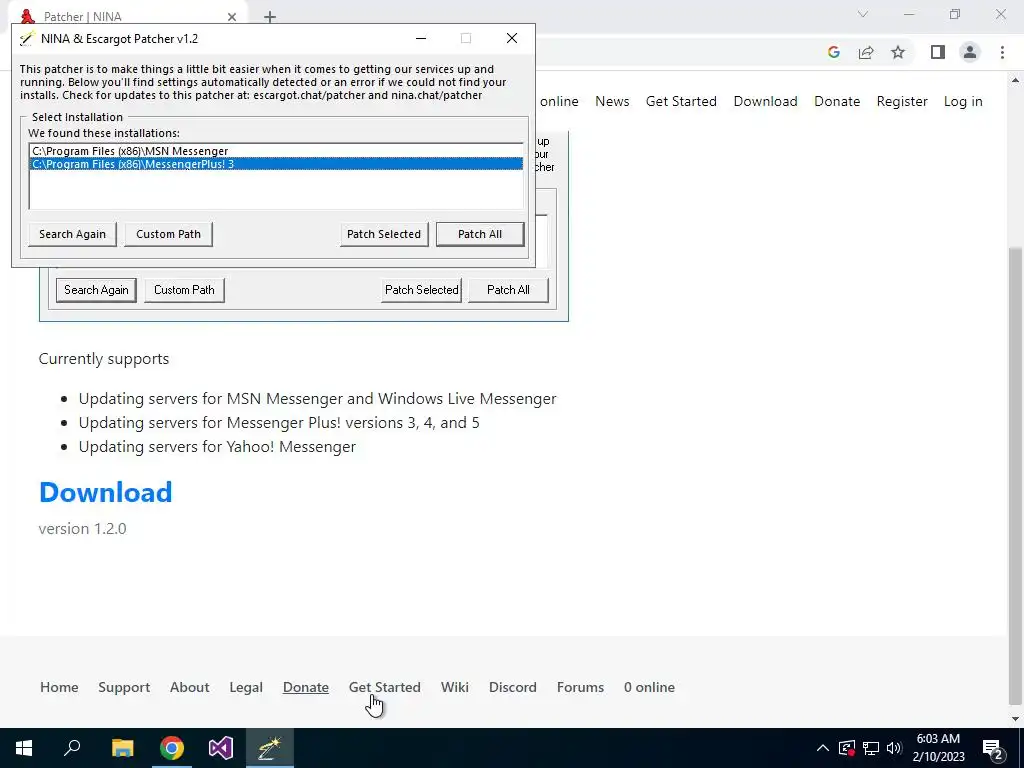The height and width of the screenshot is (768, 1024).
Task: Open Windows taskbar search
Action: 72,748
